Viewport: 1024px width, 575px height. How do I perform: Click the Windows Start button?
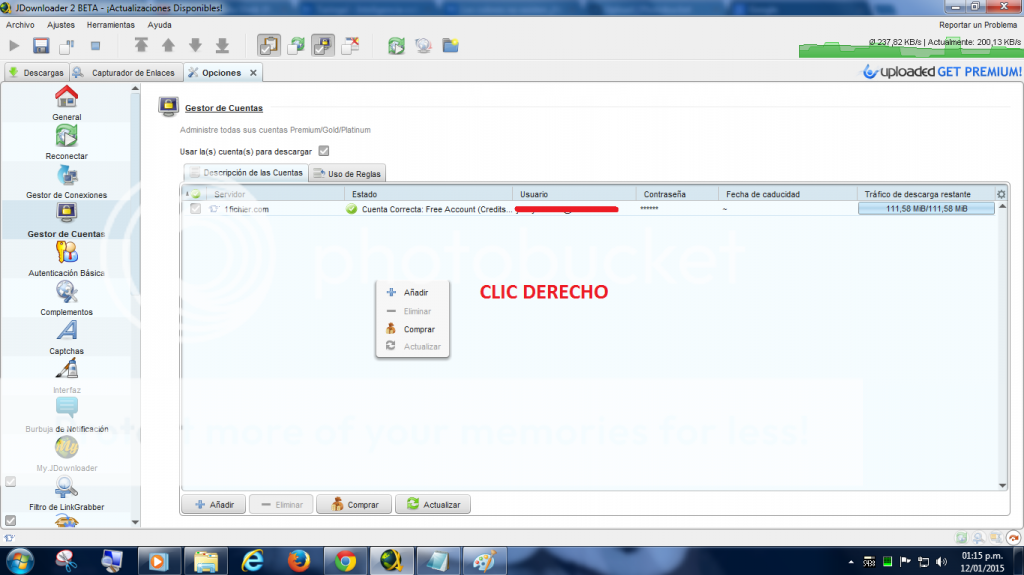20,561
